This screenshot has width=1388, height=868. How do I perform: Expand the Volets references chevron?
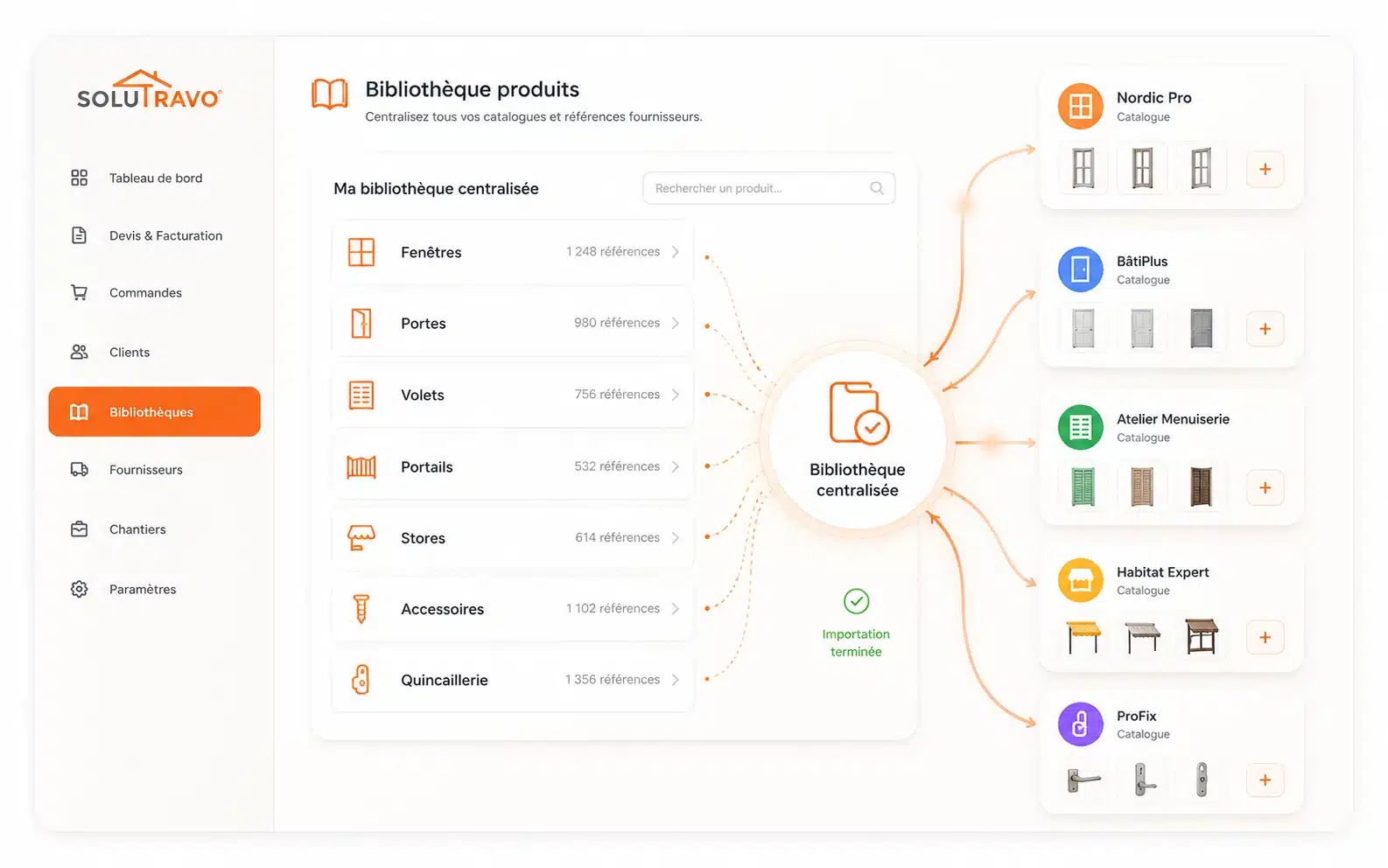675,395
